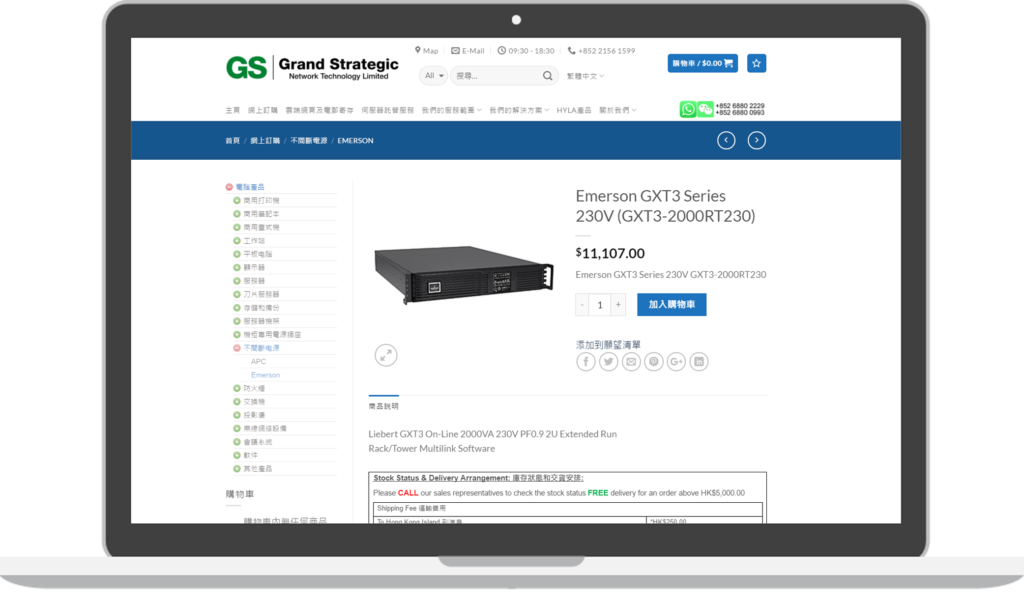This screenshot has width=1024, height=605.
Task: Open the 關於我們 menu
Action: [618, 110]
